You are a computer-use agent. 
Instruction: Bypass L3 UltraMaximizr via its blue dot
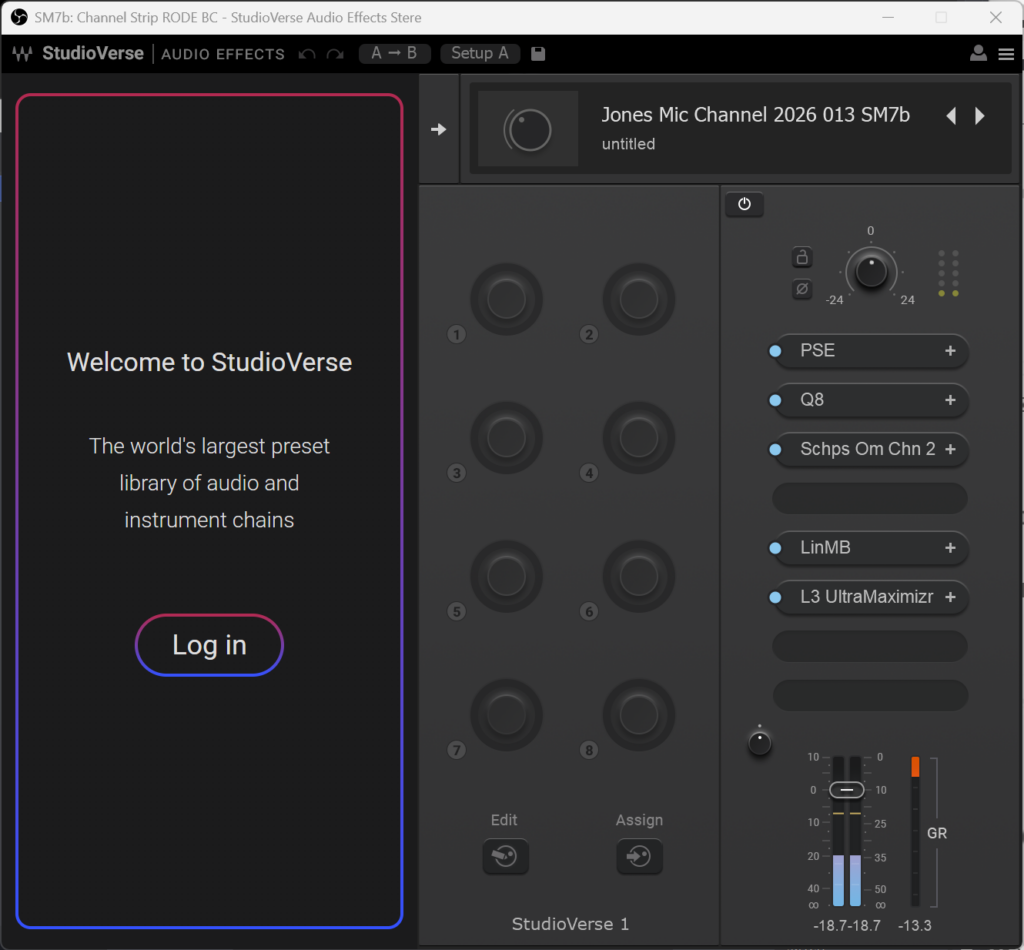click(775, 597)
